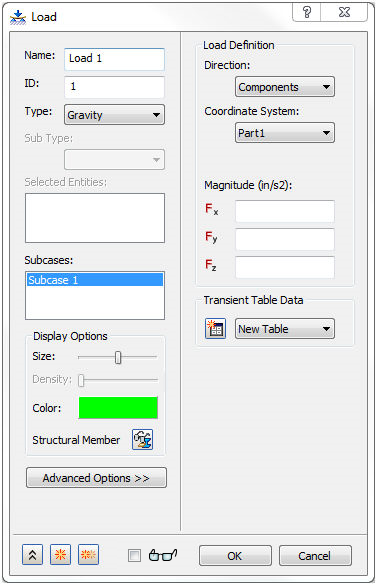Click the double up-arrow collapse icon

click(x=32, y=555)
